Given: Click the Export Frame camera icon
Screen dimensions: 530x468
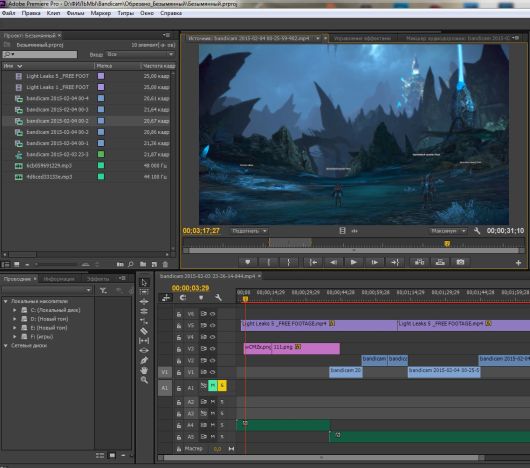Looking at the screenshot, I should point(460,262).
